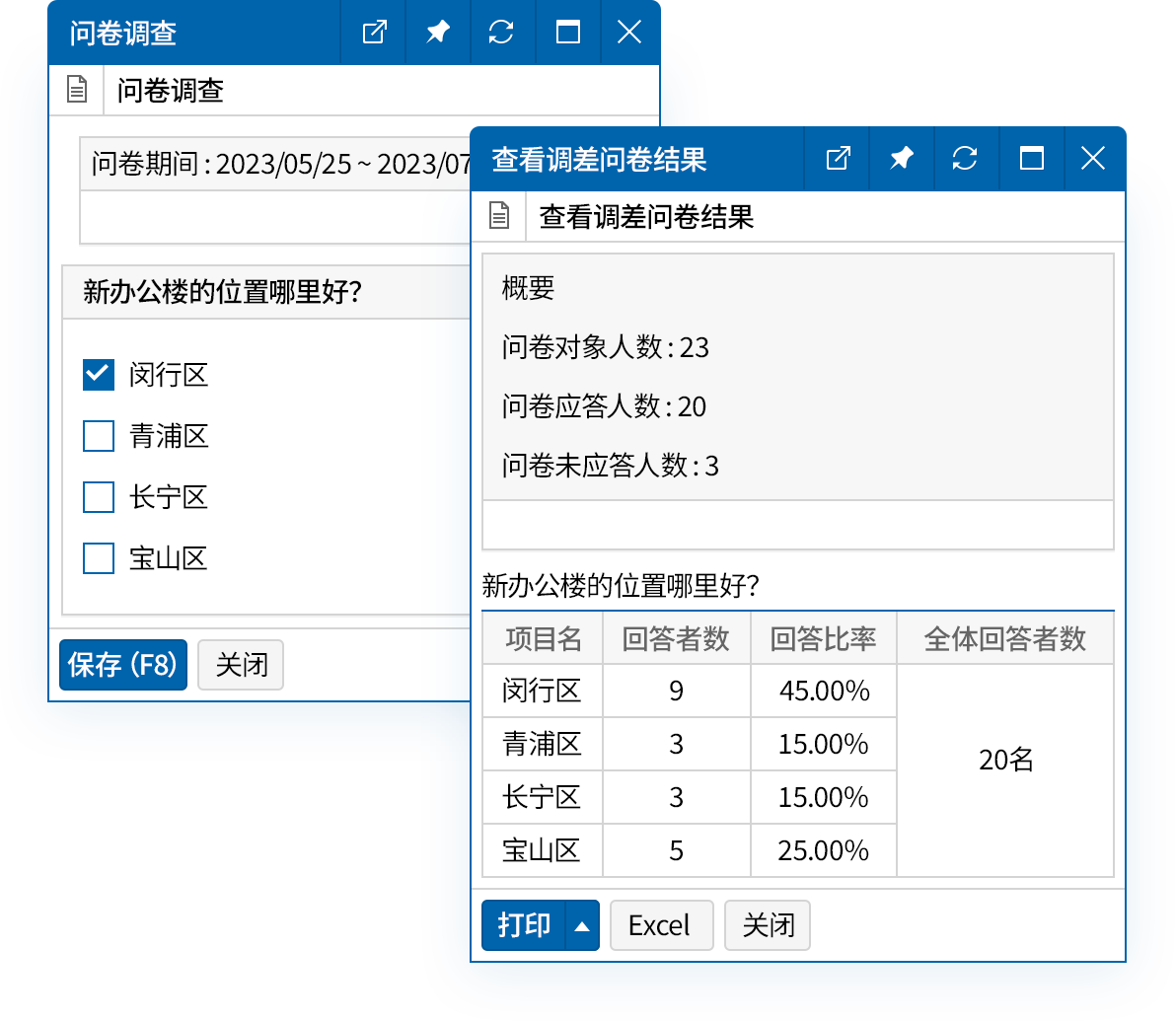
Task: Click the document icon beside 问卷调查 heading
Action: click(76, 89)
